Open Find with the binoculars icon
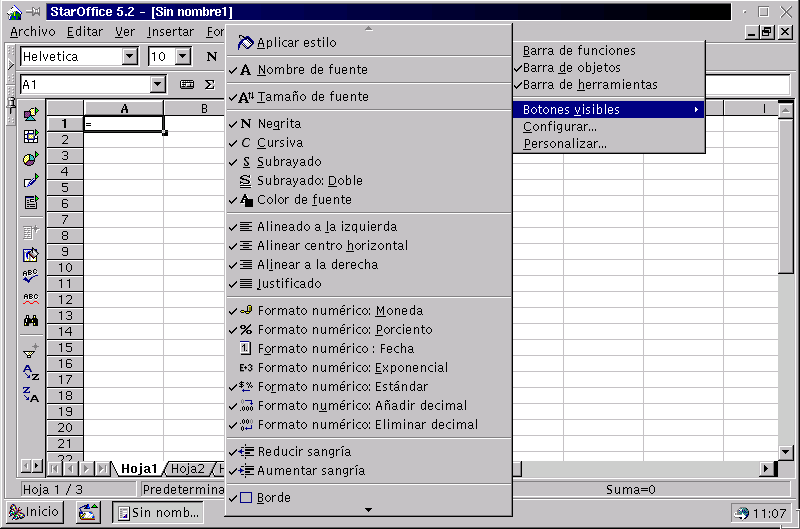The height and width of the screenshot is (529, 800). (x=31, y=321)
